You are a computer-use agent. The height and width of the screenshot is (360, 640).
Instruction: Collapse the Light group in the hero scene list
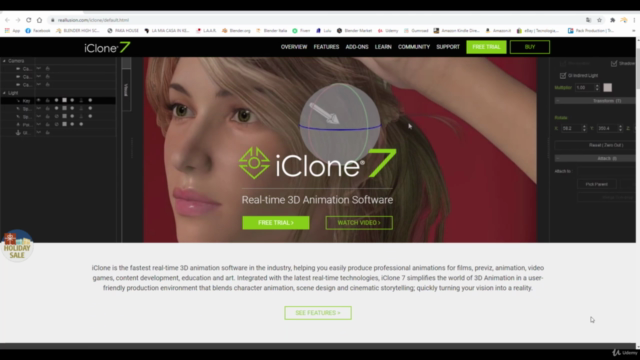tap(4, 93)
